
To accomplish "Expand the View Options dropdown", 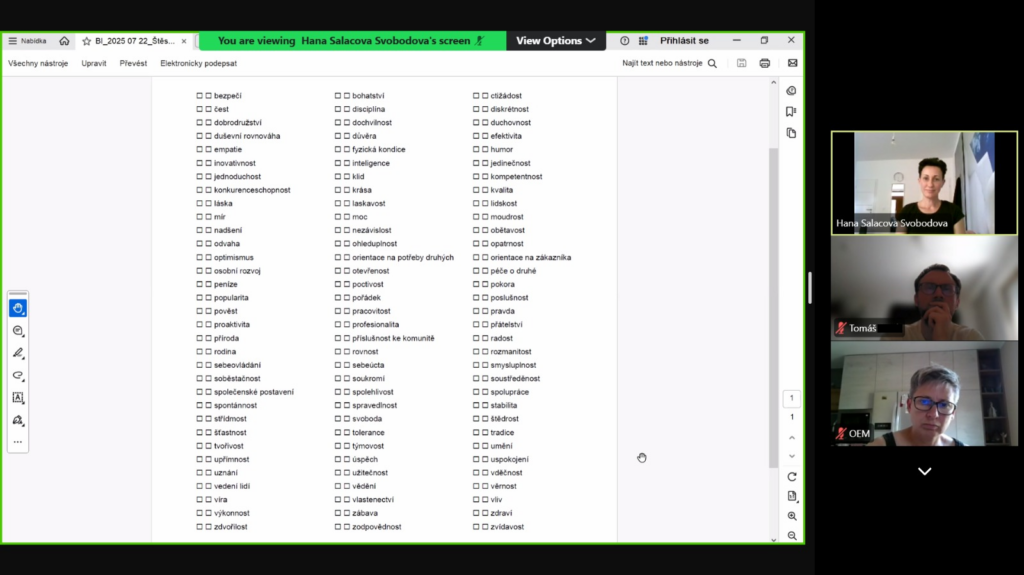I will (556, 41).
